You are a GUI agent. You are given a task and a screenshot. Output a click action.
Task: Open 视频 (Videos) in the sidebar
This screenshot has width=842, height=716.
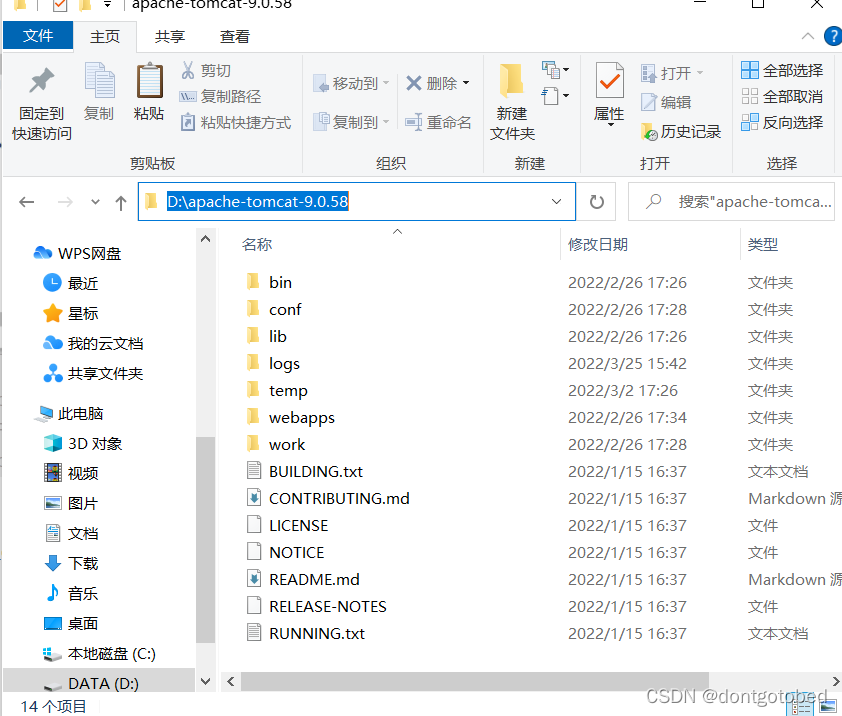(x=70, y=473)
